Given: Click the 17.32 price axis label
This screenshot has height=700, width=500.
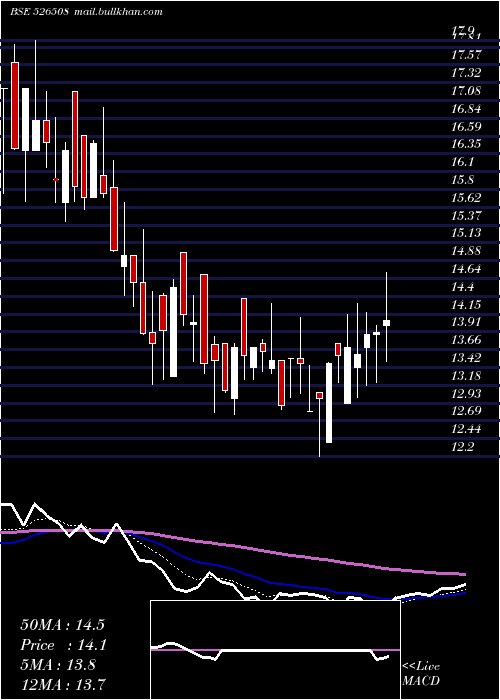Looking at the screenshot, I should [x=466, y=73].
